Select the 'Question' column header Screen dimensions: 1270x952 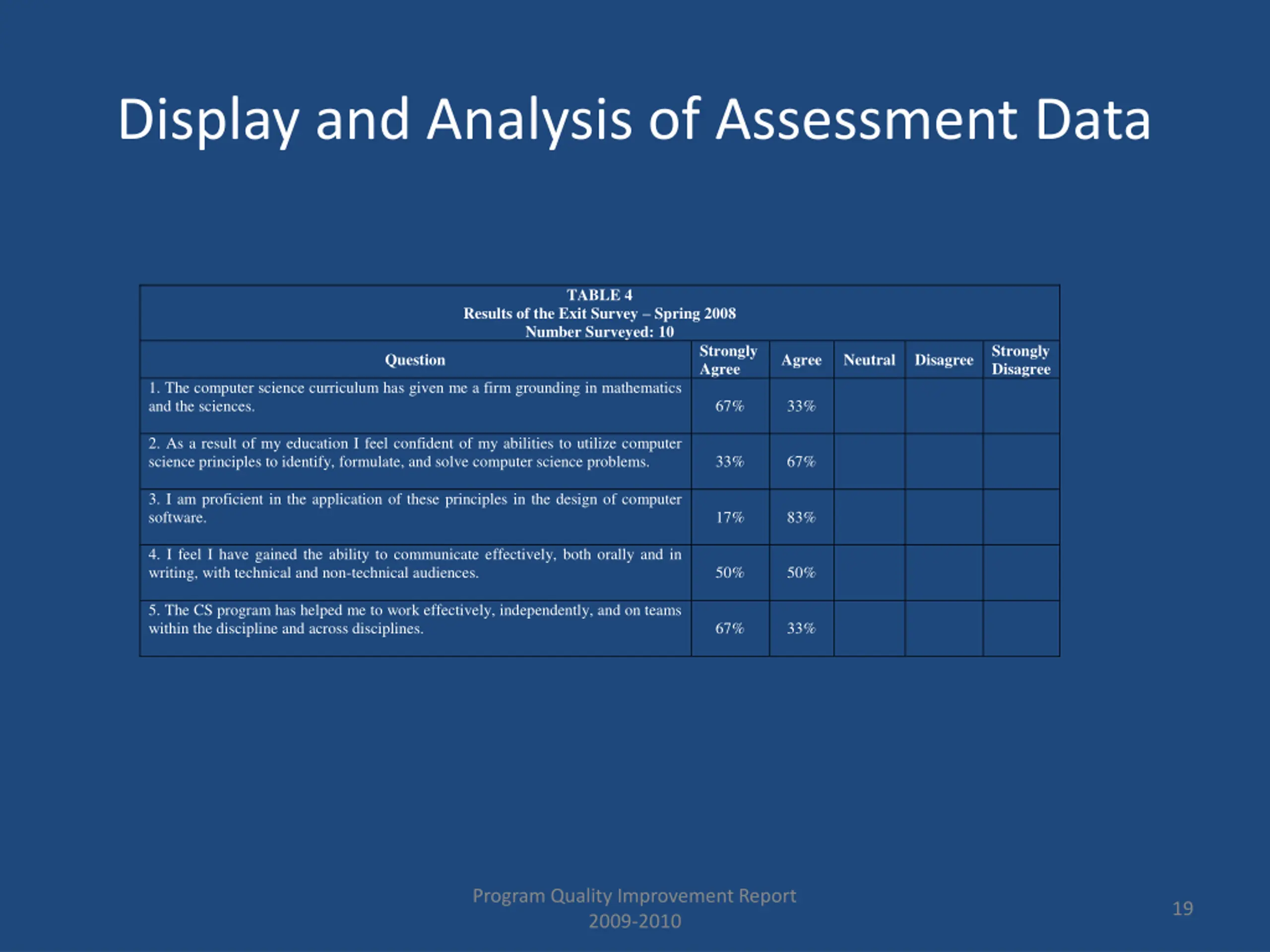[415, 360]
